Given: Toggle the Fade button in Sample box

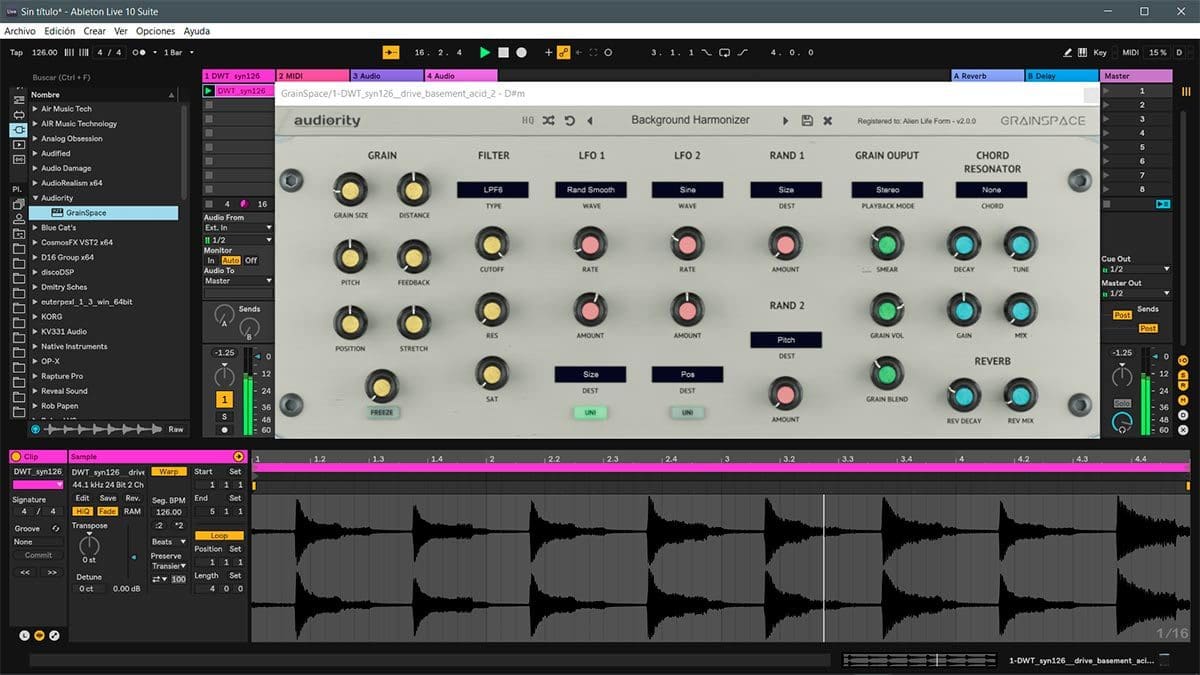Looking at the screenshot, I should (107, 511).
